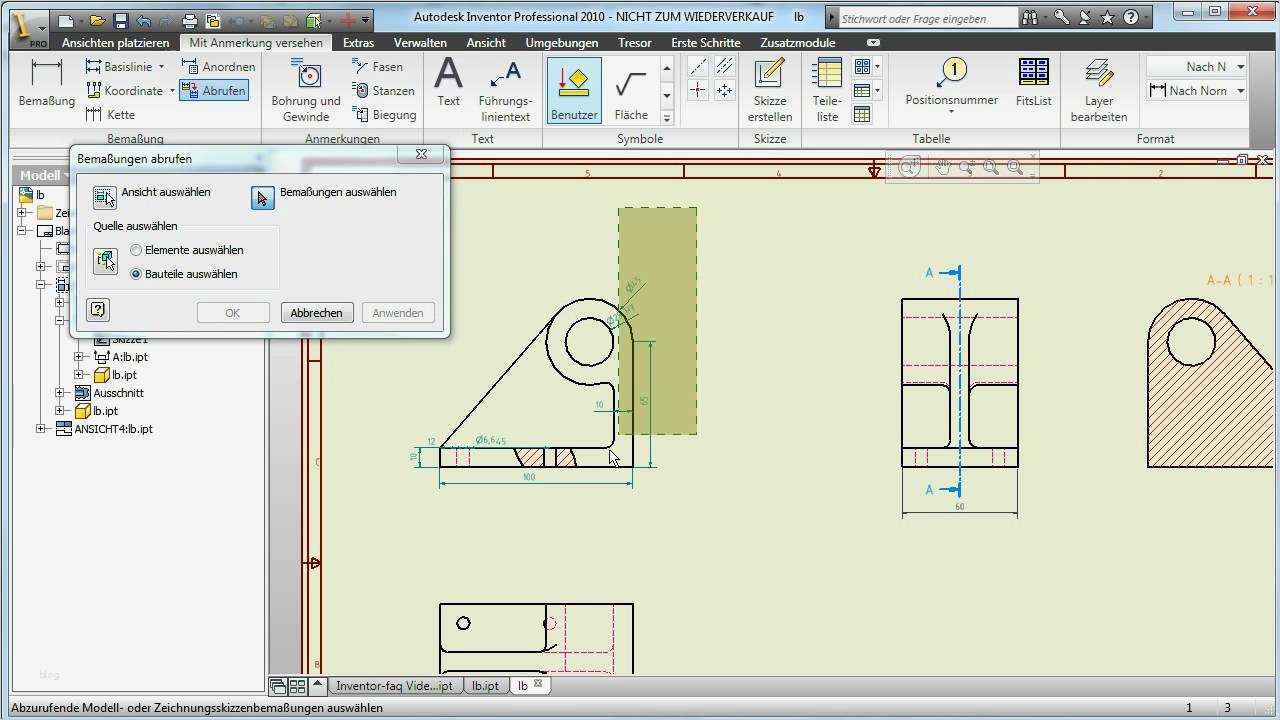Viewport: 1280px width, 720px height.
Task: Click the save disk icon in quick access toolbar
Action: 121,20
